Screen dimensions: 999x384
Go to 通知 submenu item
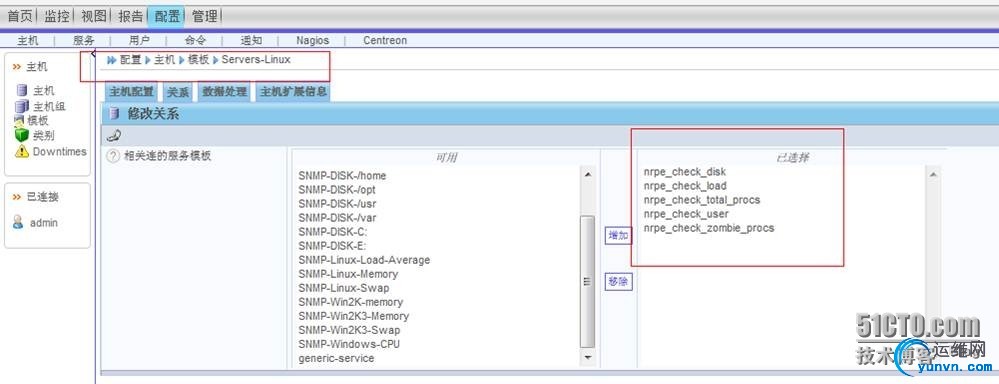(251, 40)
